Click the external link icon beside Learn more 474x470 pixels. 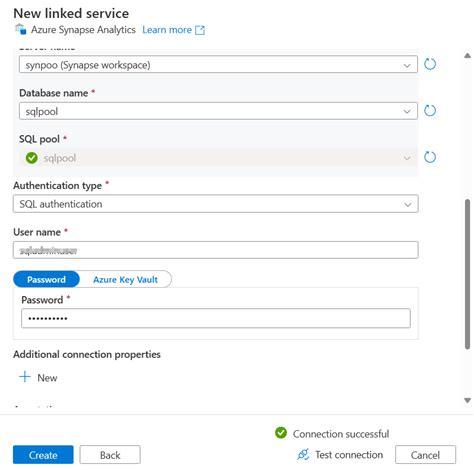pos(200,30)
